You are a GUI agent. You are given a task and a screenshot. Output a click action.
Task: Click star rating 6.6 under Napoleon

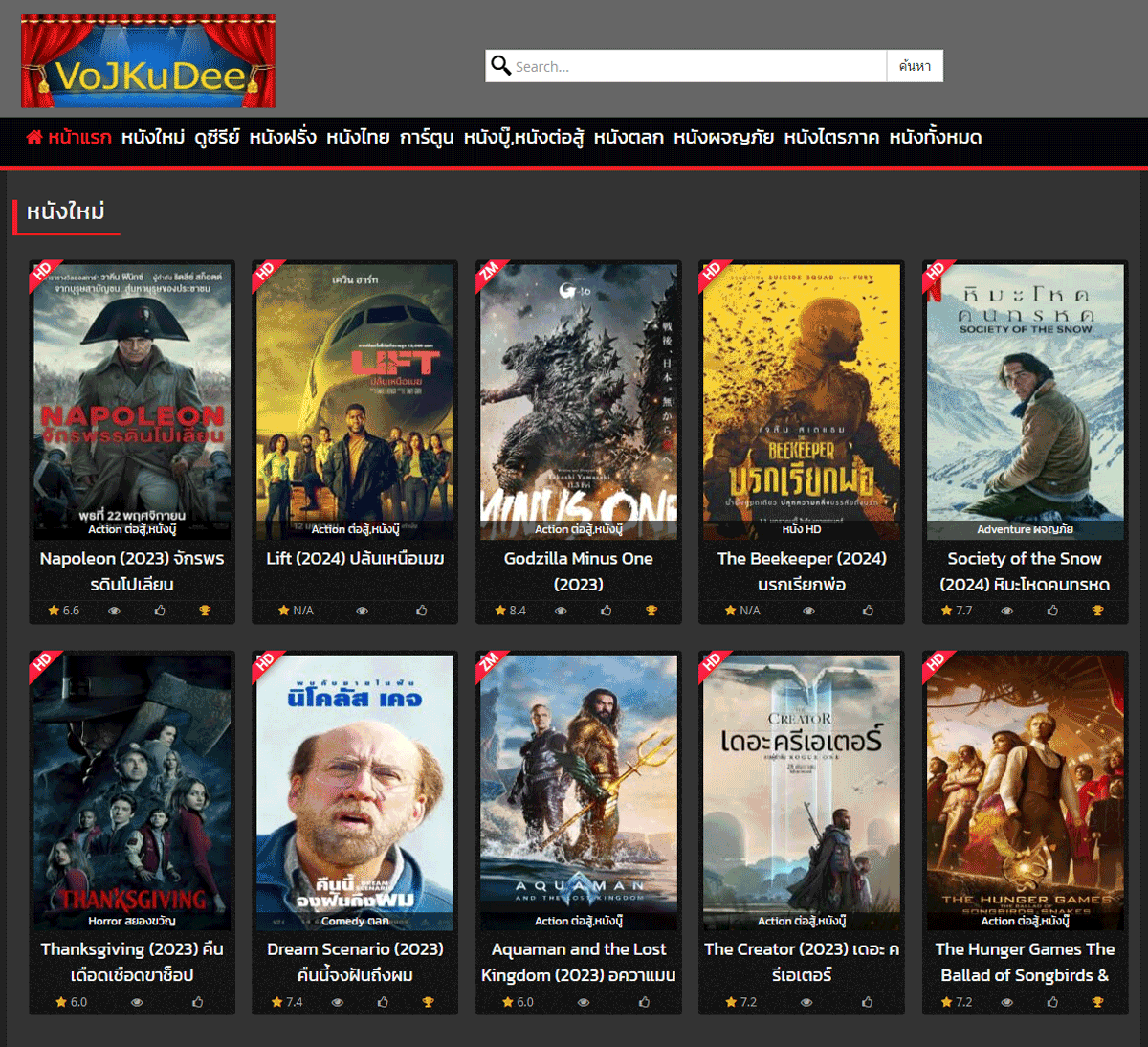point(64,611)
